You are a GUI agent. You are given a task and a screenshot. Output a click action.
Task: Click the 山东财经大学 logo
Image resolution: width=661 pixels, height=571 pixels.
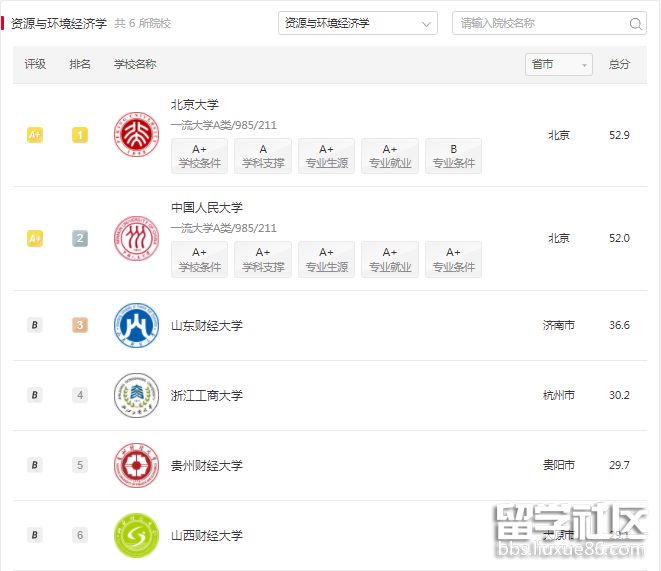[137, 325]
